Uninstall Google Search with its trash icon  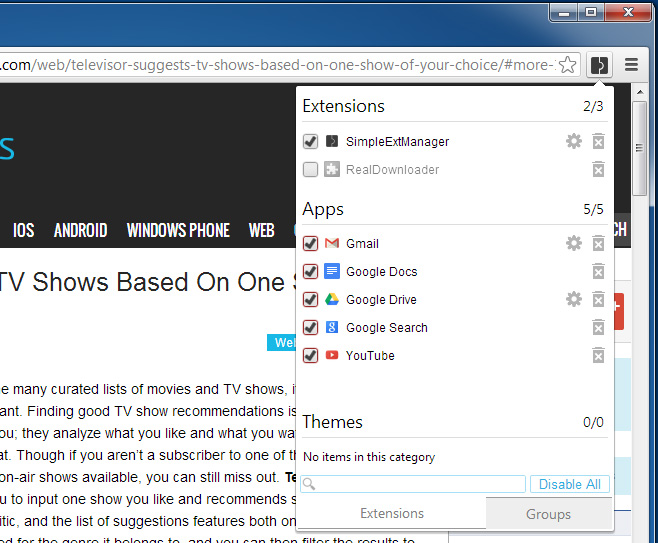tap(598, 328)
